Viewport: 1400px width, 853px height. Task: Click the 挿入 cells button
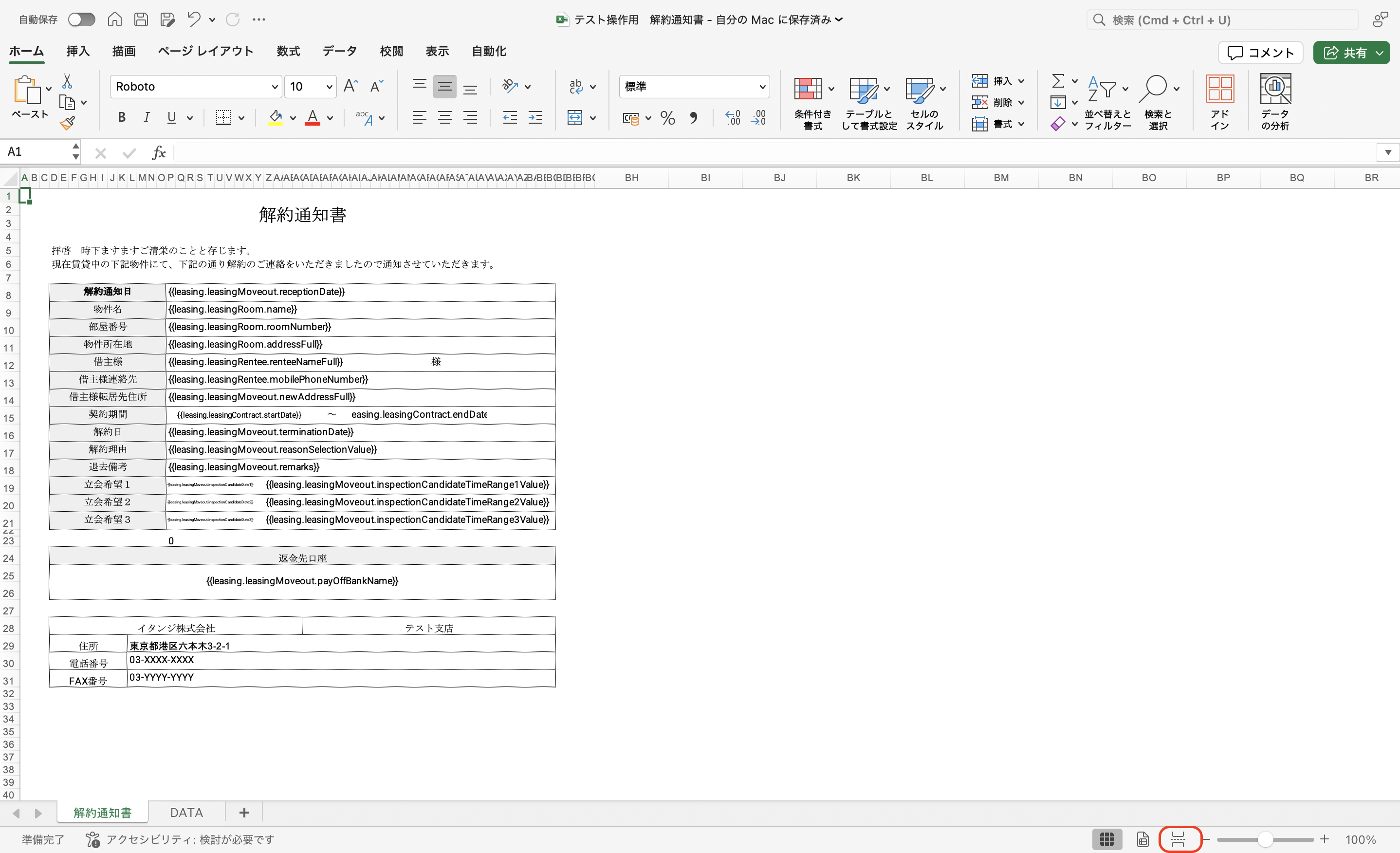[x=998, y=81]
